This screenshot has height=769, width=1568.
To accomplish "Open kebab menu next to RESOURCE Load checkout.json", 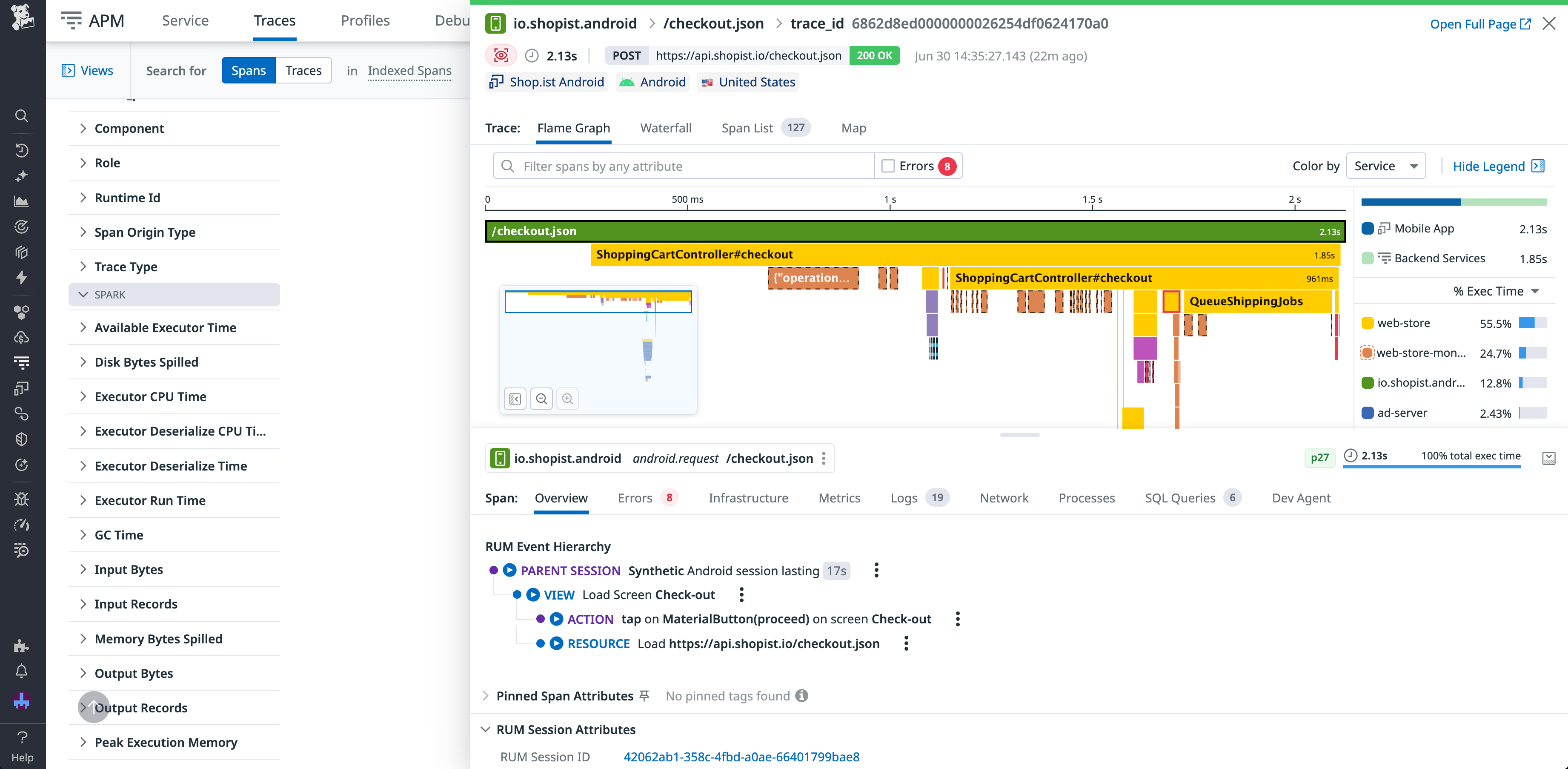I will point(906,643).
